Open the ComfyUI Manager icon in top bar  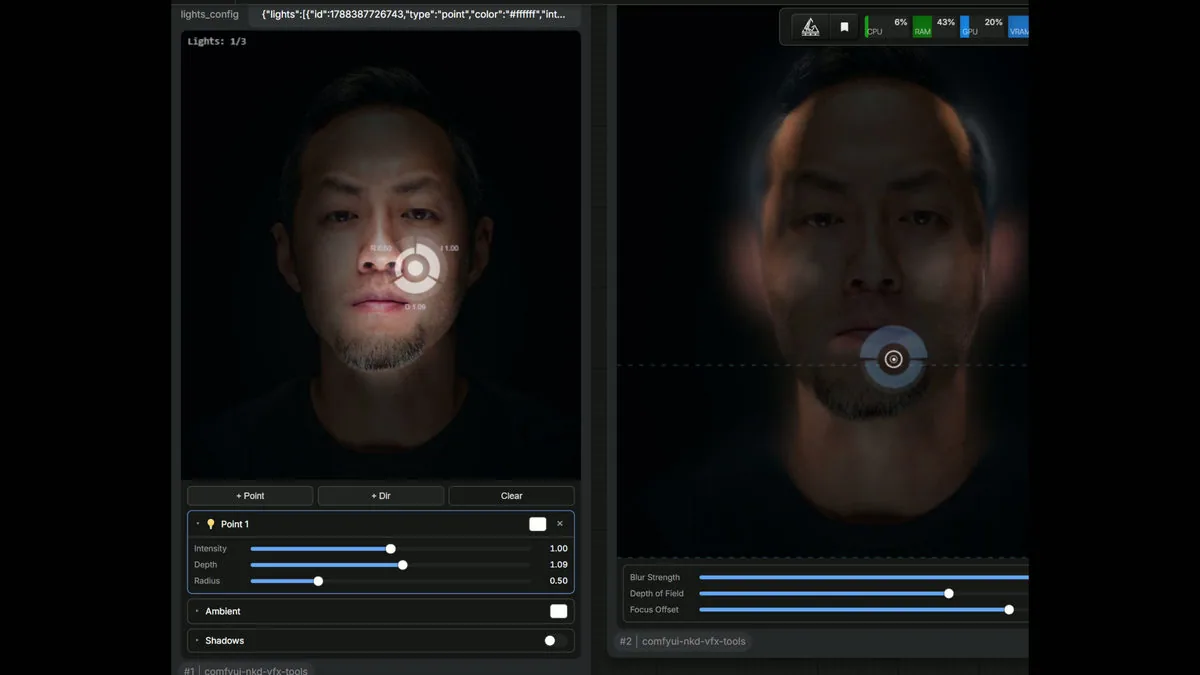[x=810, y=27]
